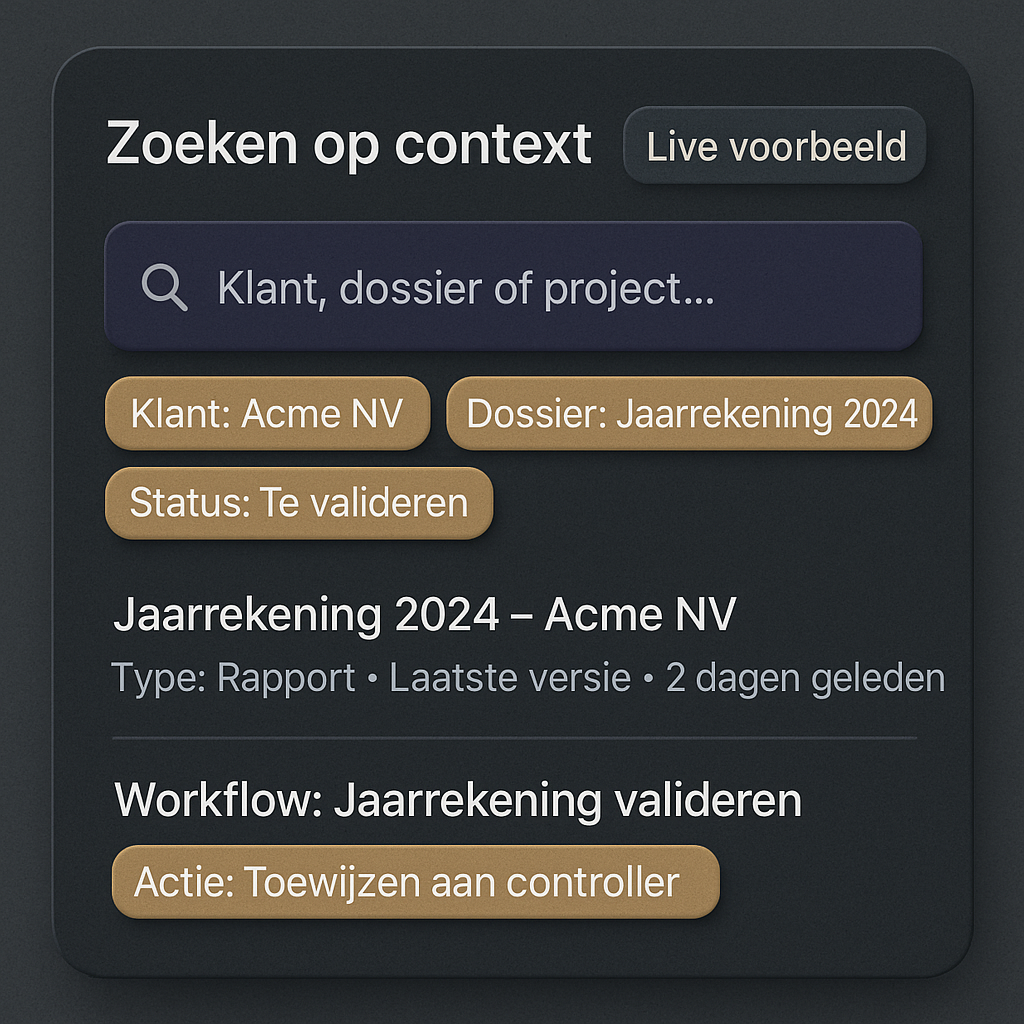Toggle the Status: Te valideren chip
The image size is (1024, 1024).
pyautogui.click(x=299, y=502)
